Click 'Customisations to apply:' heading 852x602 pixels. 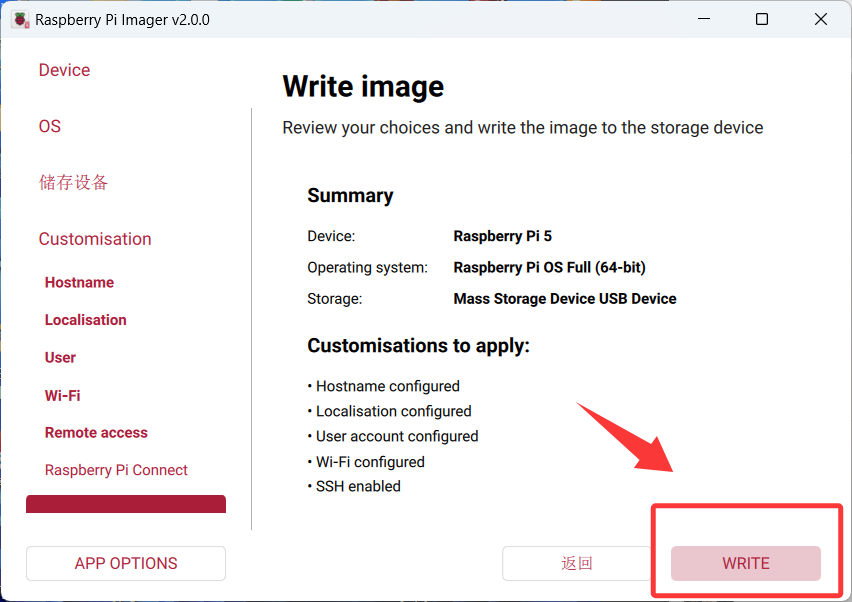[418, 346]
